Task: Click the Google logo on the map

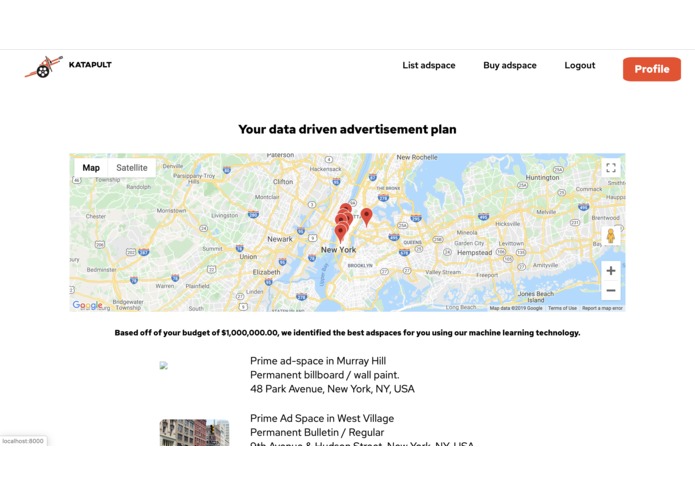Action: point(87,305)
